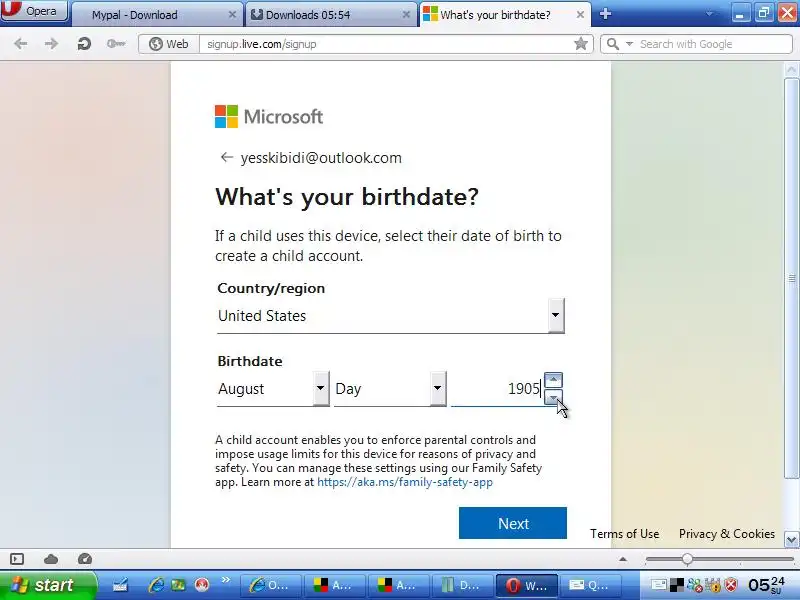The width and height of the screenshot is (800, 600).
Task: Click the network users tray icon
Action: [694, 585]
